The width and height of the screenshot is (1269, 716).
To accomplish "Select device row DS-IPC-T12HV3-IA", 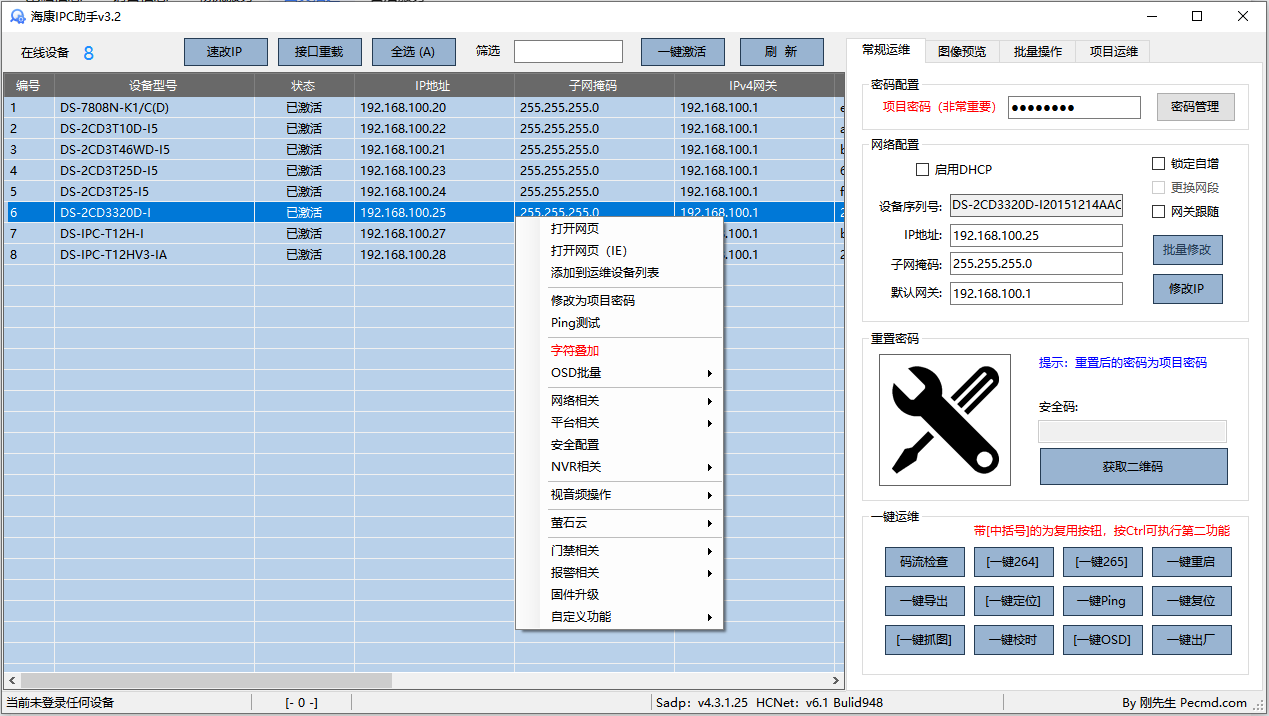I will pos(424,254).
